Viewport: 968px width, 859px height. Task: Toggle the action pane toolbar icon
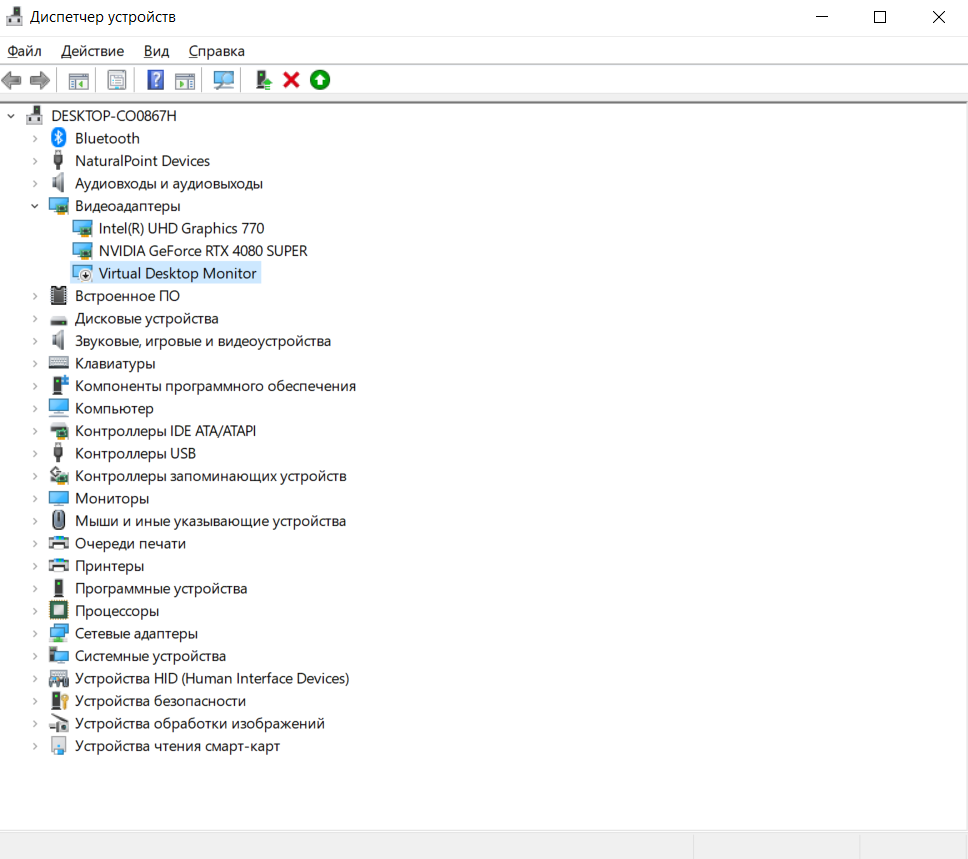point(185,80)
